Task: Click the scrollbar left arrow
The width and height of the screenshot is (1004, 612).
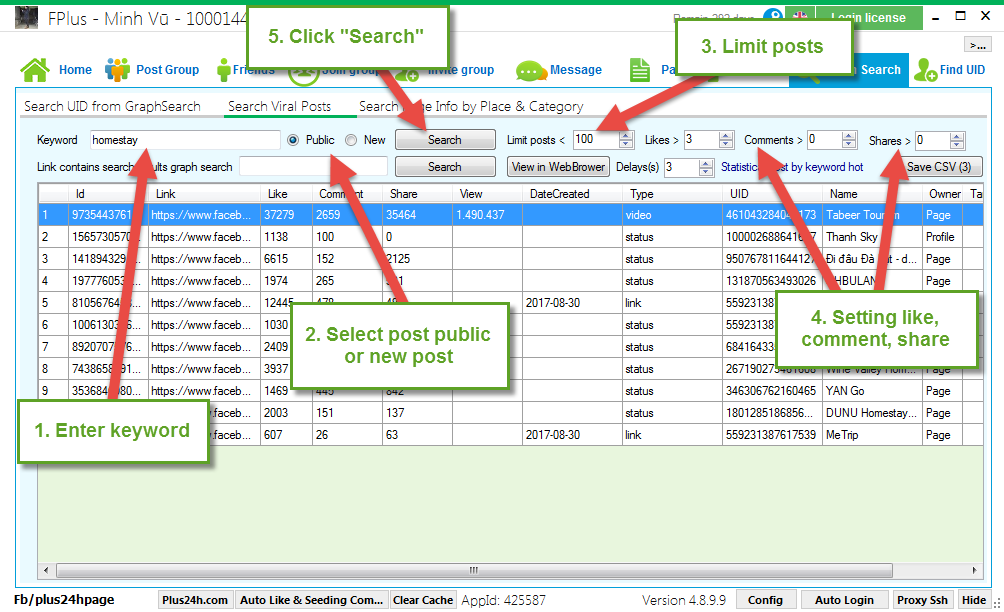Action: (x=45, y=570)
